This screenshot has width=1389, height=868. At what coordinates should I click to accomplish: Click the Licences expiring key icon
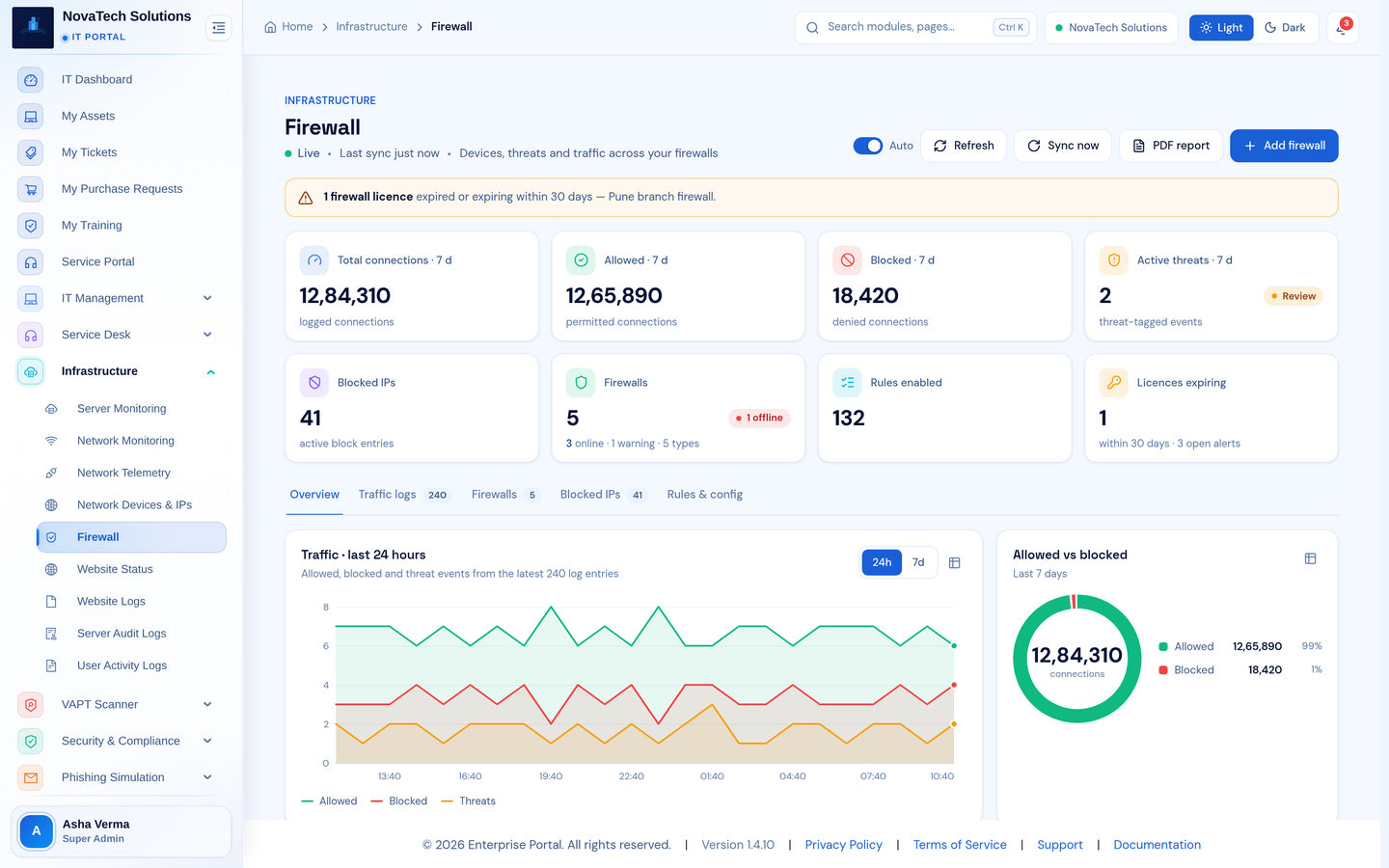(1114, 383)
